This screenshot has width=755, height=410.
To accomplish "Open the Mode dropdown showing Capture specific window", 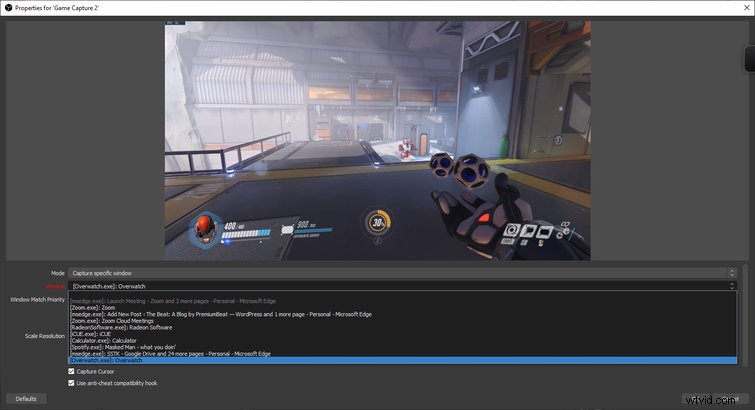I will click(x=403, y=273).
